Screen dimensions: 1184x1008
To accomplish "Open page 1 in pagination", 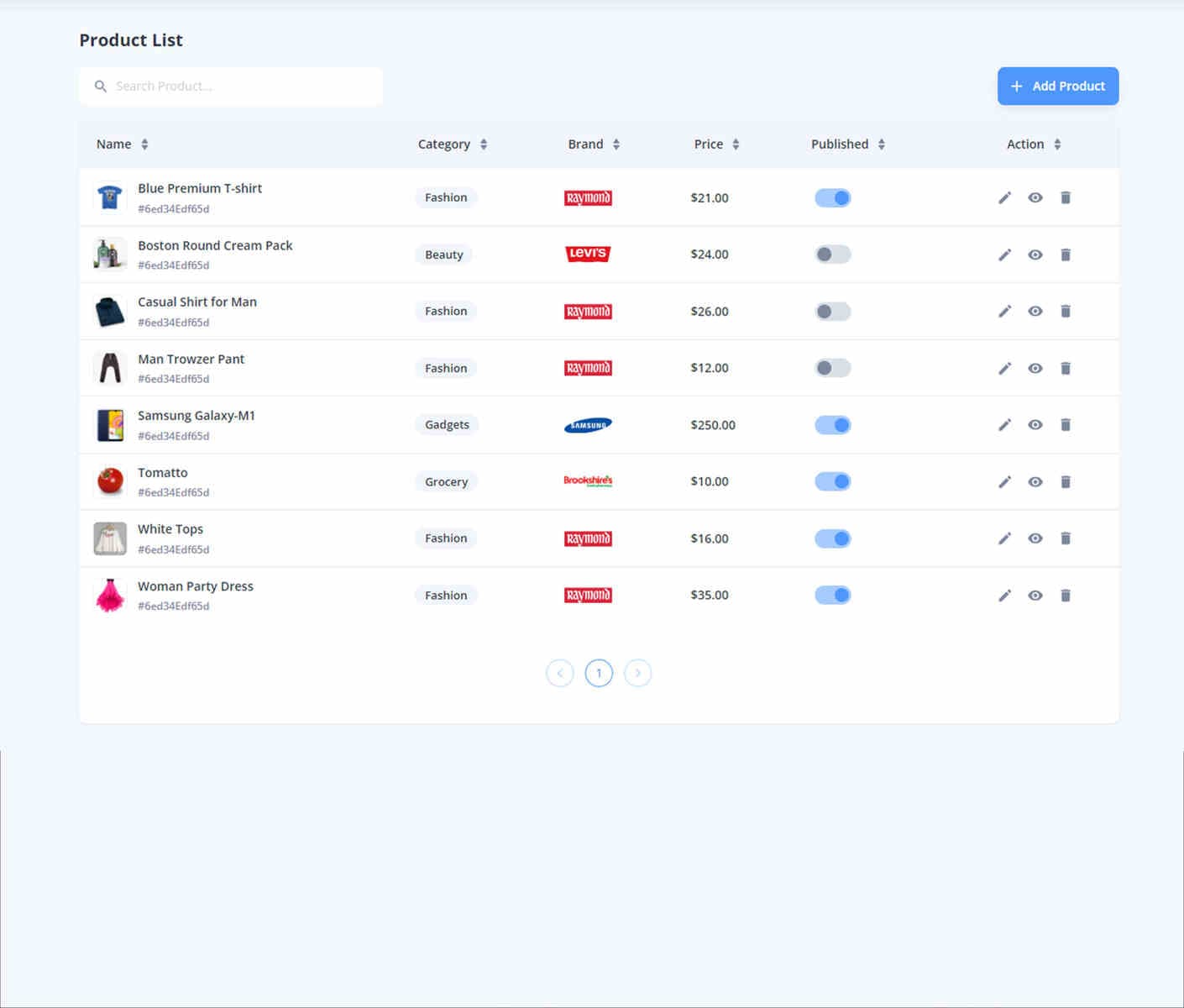I will (599, 673).
